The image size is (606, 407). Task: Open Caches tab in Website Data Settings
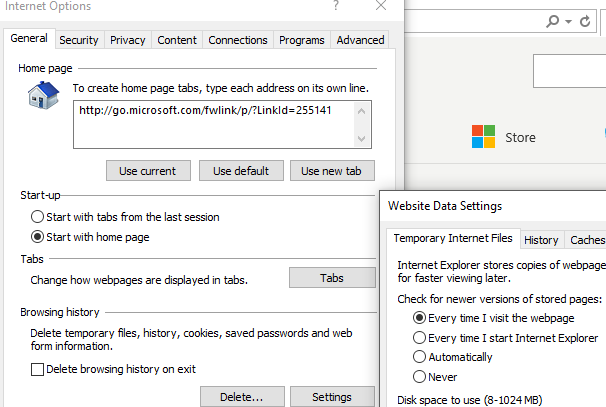click(586, 240)
